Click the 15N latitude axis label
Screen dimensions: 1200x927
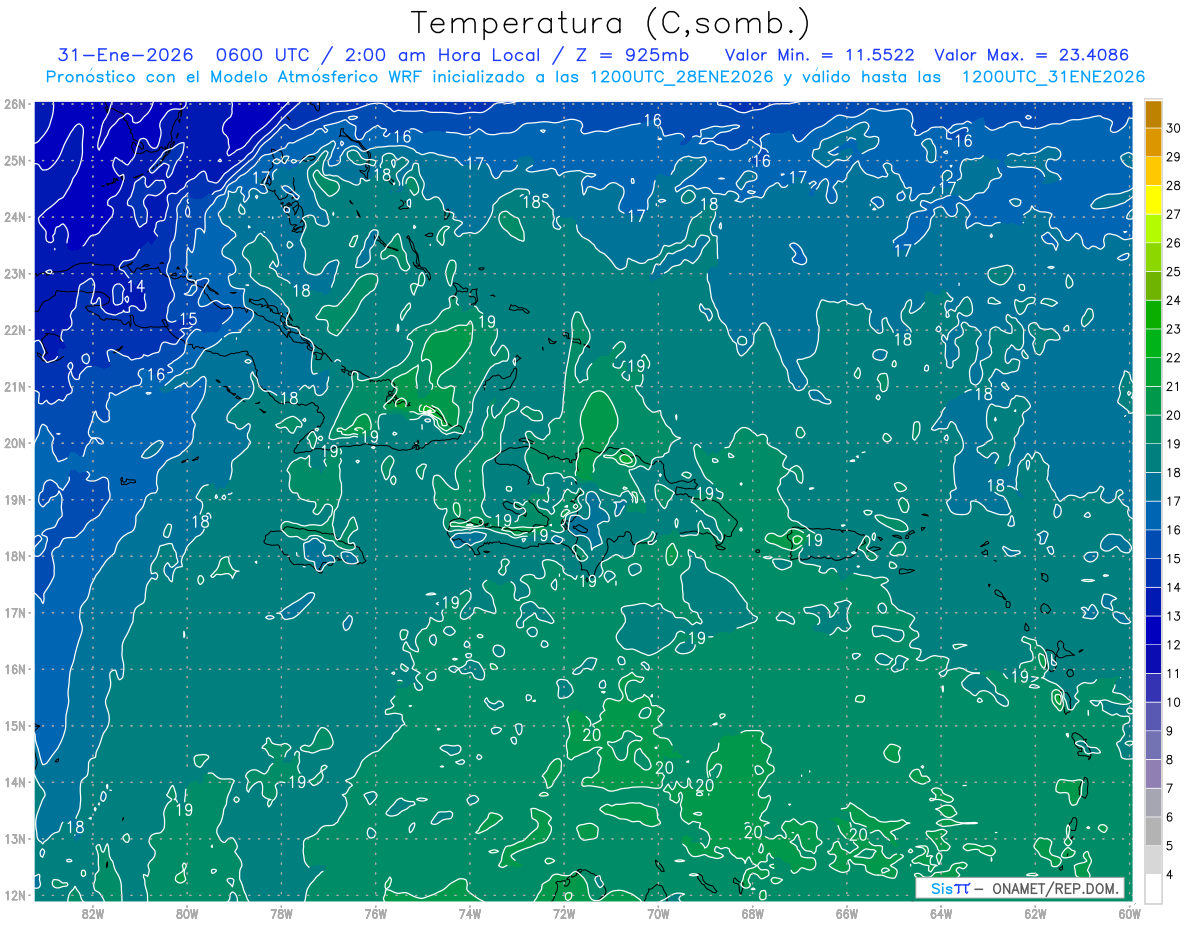[x=15, y=726]
